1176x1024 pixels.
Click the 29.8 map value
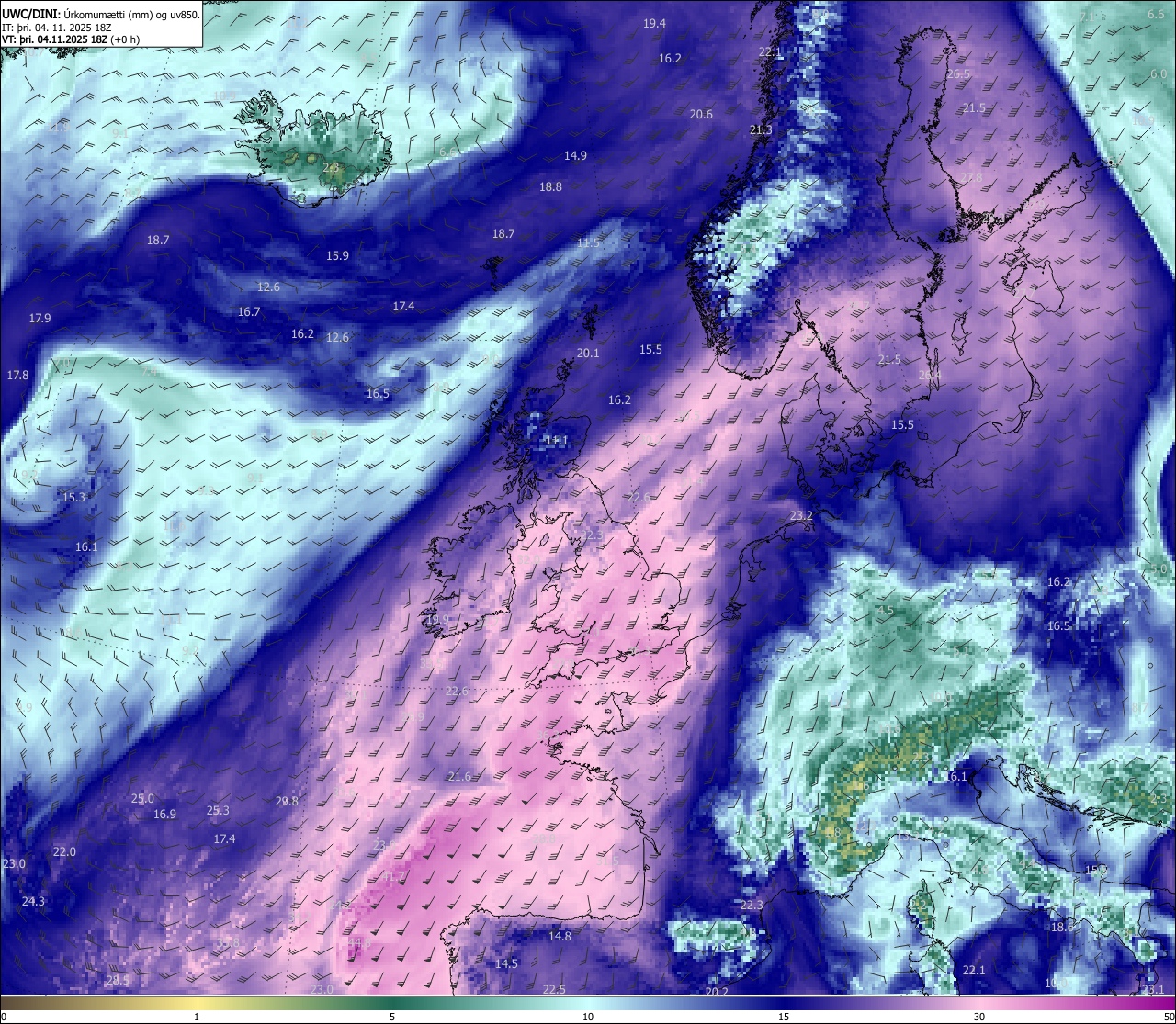(x=287, y=802)
